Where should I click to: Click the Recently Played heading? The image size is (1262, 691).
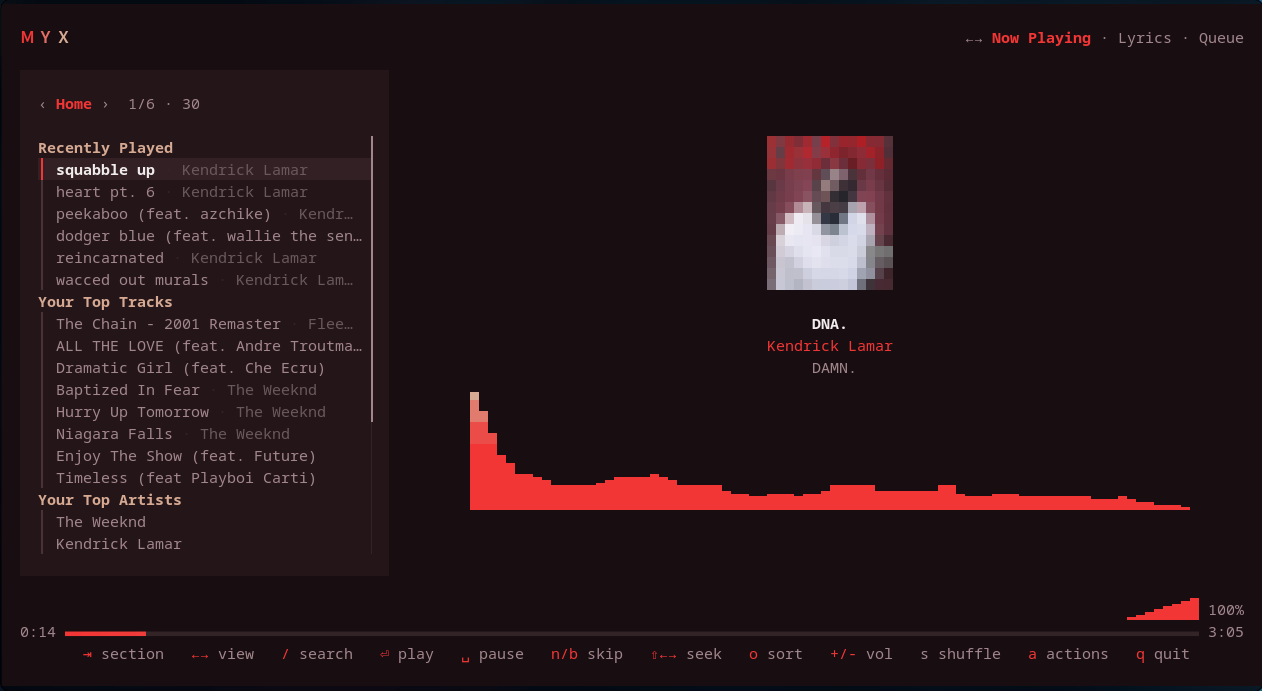point(105,148)
